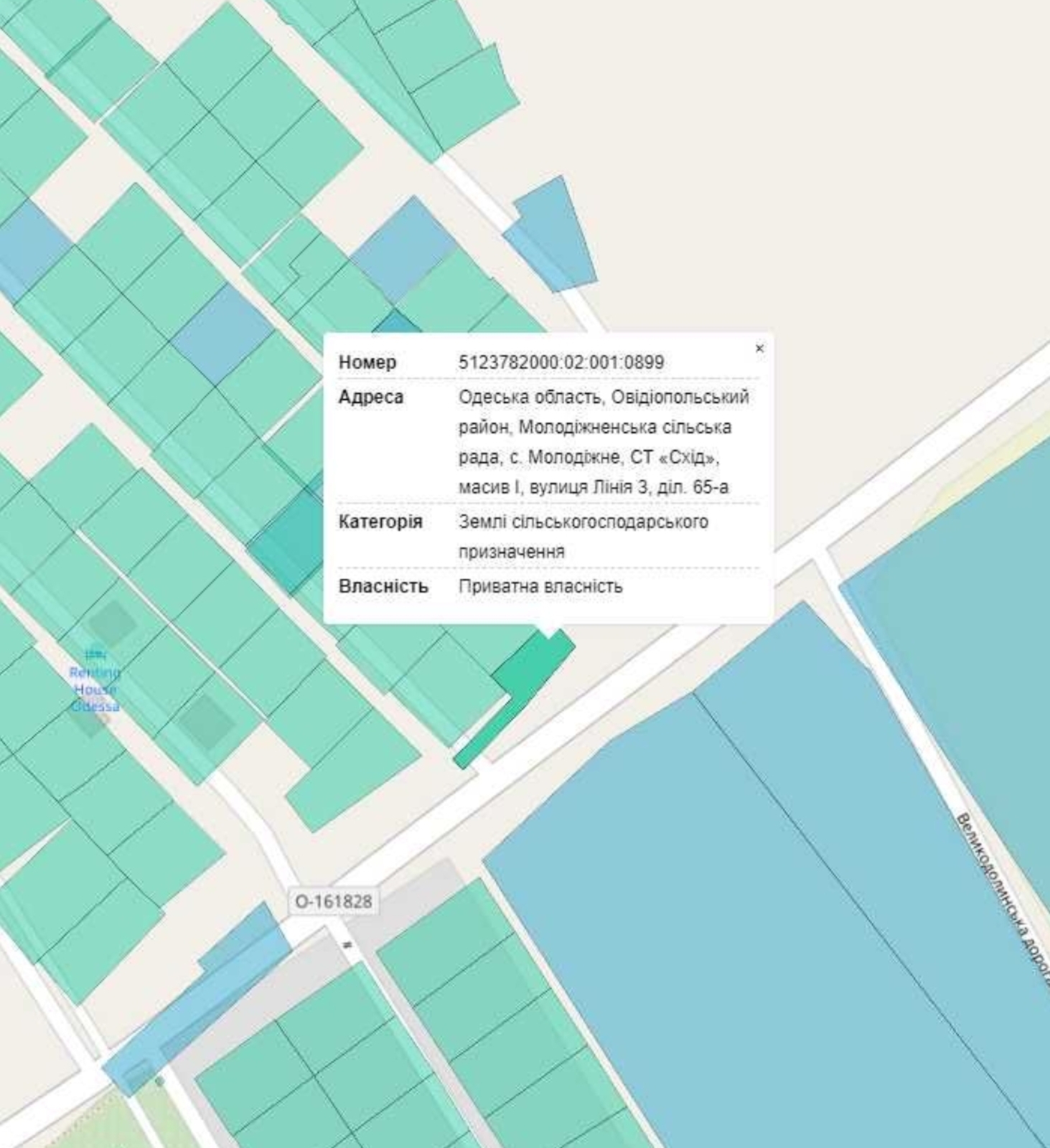
Task: Click the Власність field label
Action: click(383, 586)
